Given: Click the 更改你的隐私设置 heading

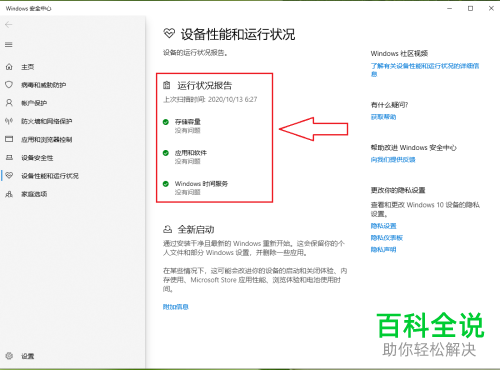Looking at the screenshot, I should pos(398,190).
